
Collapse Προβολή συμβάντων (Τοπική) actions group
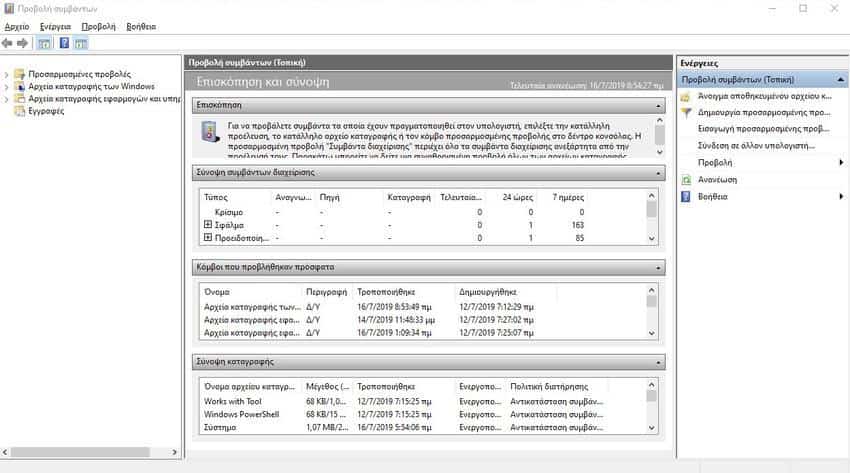(x=840, y=80)
